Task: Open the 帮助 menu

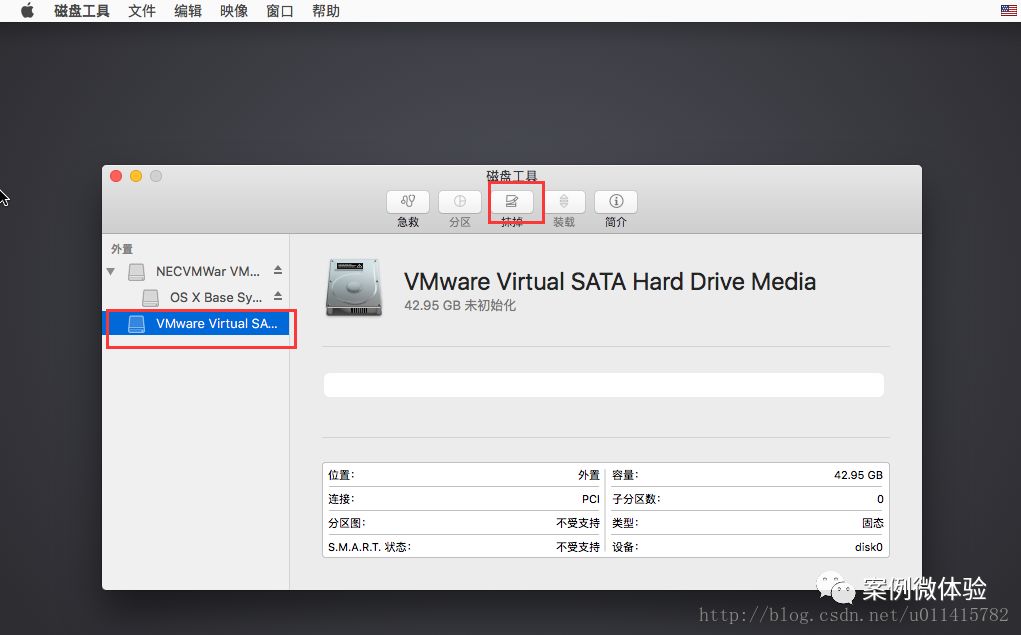Action: (326, 11)
